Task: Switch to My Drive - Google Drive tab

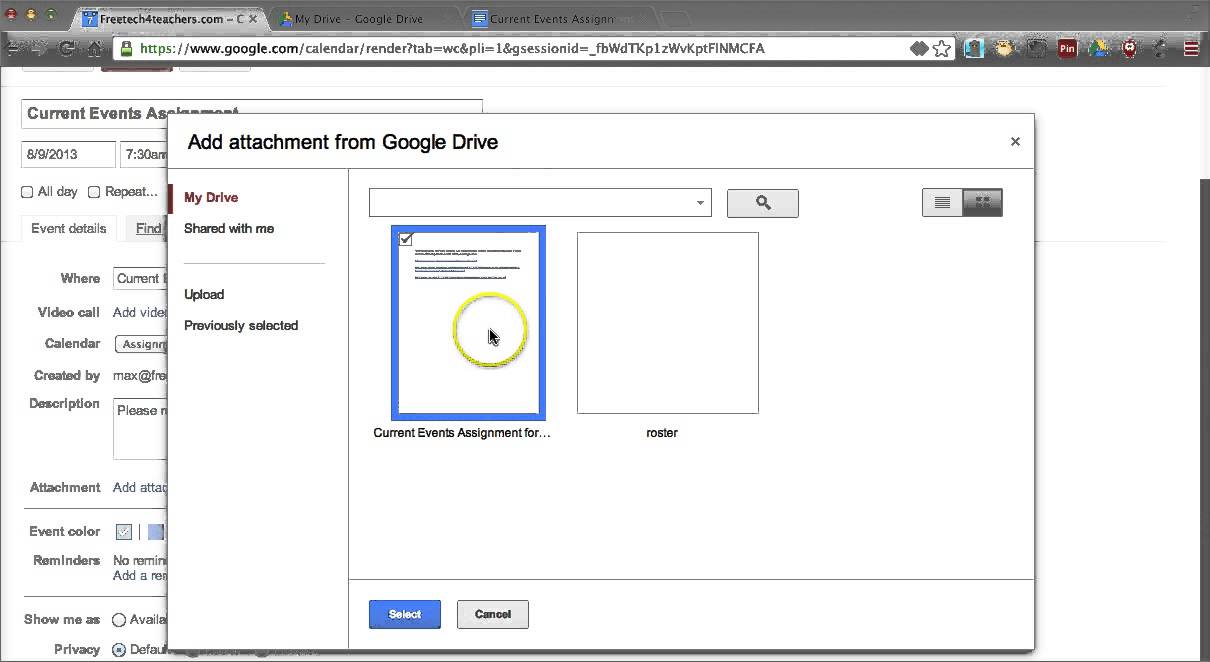Action: coord(359,18)
